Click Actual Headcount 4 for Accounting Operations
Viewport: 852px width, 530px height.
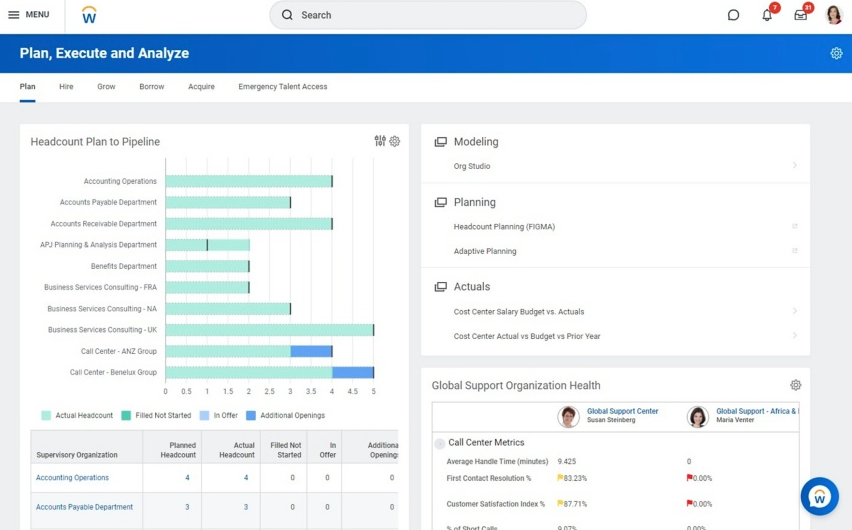click(246, 477)
